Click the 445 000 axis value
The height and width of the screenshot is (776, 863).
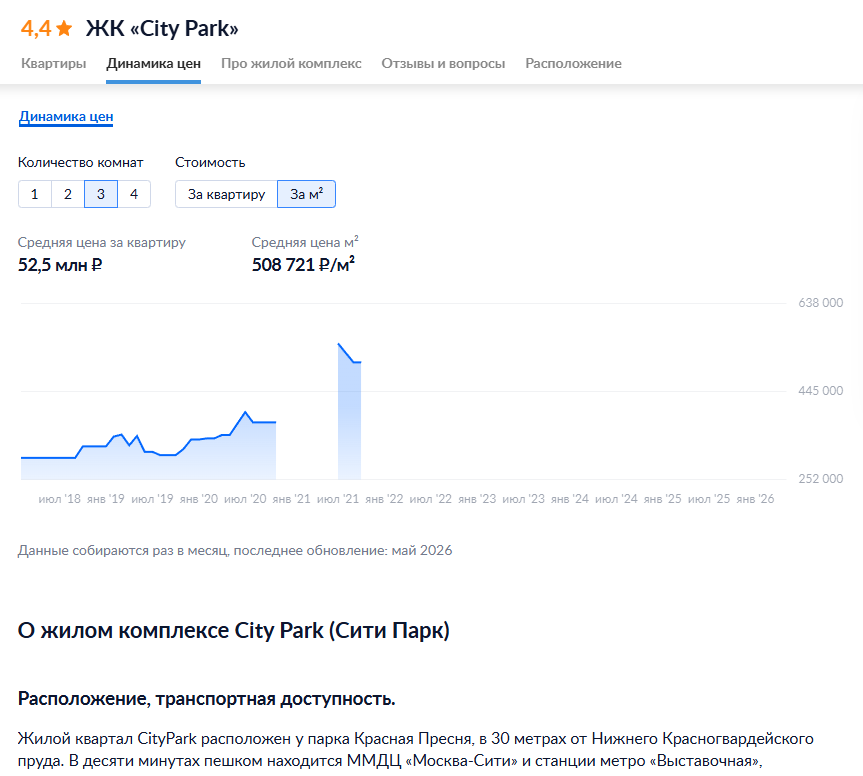(x=821, y=391)
